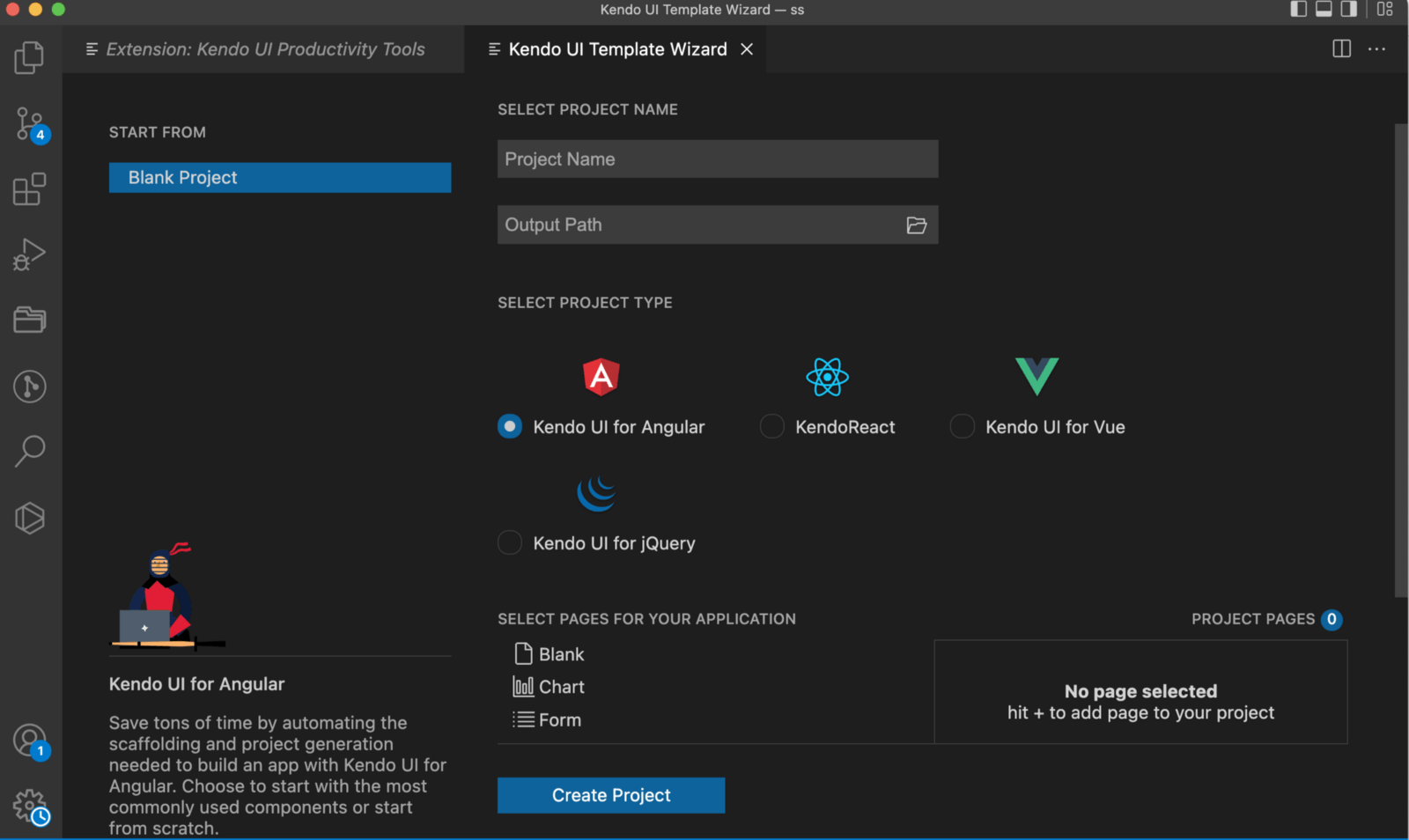This screenshot has width=1409, height=840.
Task: Select the Kendo UI for Angular radio button
Action: [510, 426]
